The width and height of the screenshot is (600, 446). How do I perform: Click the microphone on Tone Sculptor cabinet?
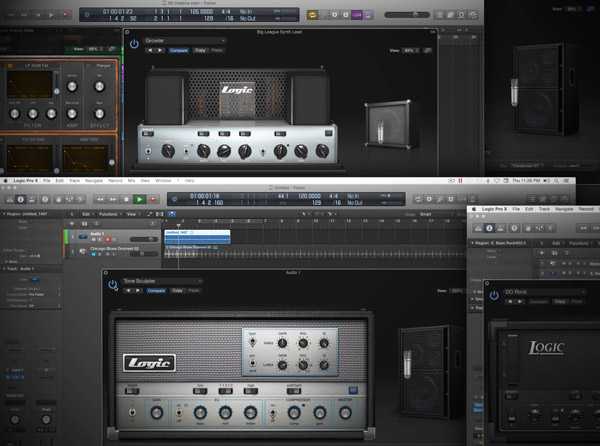pos(408,363)
